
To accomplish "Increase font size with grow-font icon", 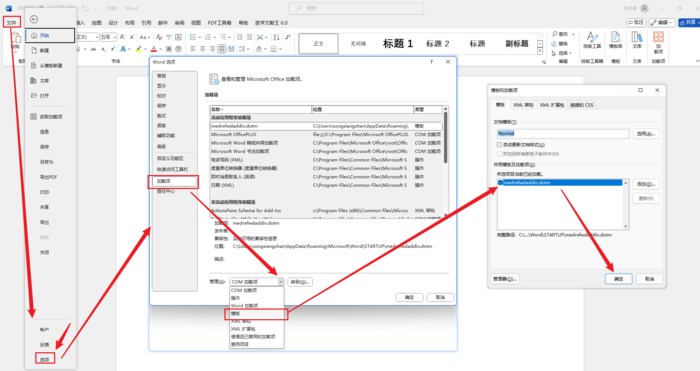I will [x=122, y=37].
